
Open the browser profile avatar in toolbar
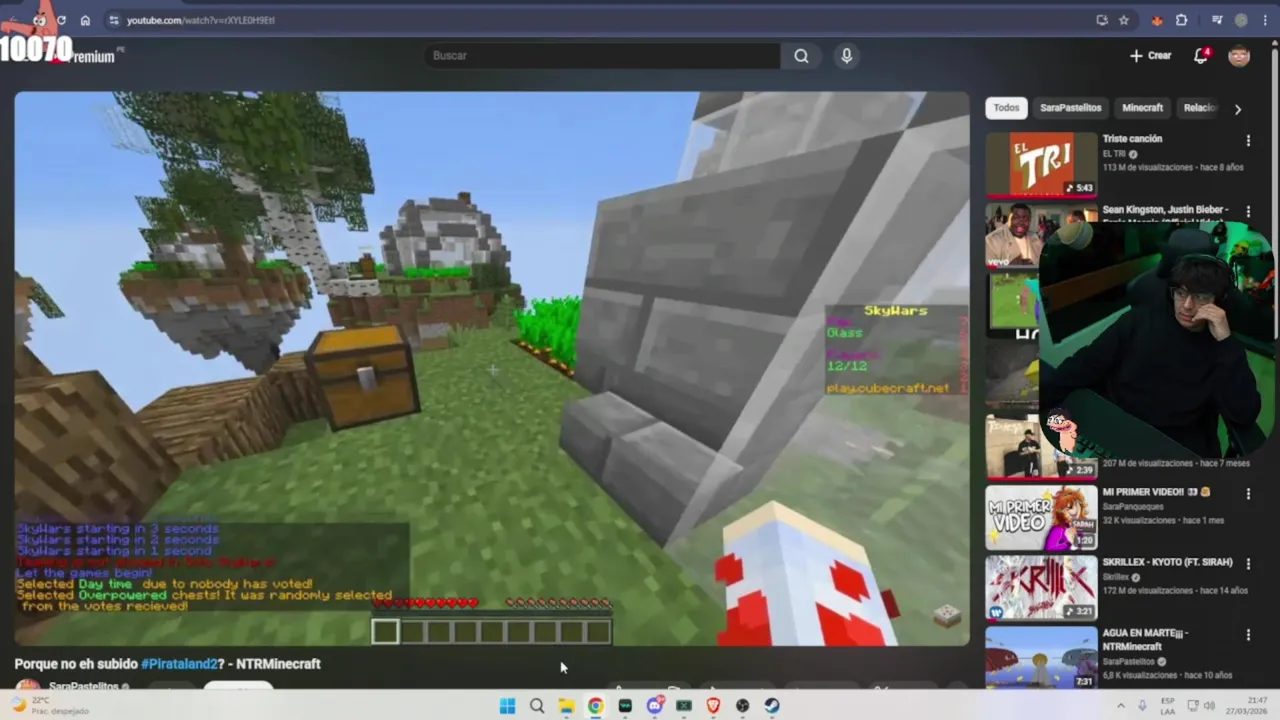coord(1241,20)
